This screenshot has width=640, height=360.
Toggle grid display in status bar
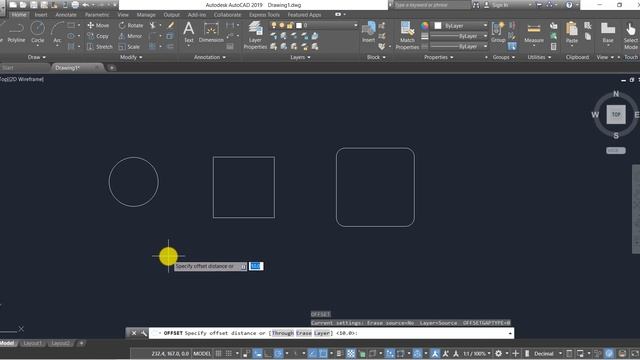(218, 353)
